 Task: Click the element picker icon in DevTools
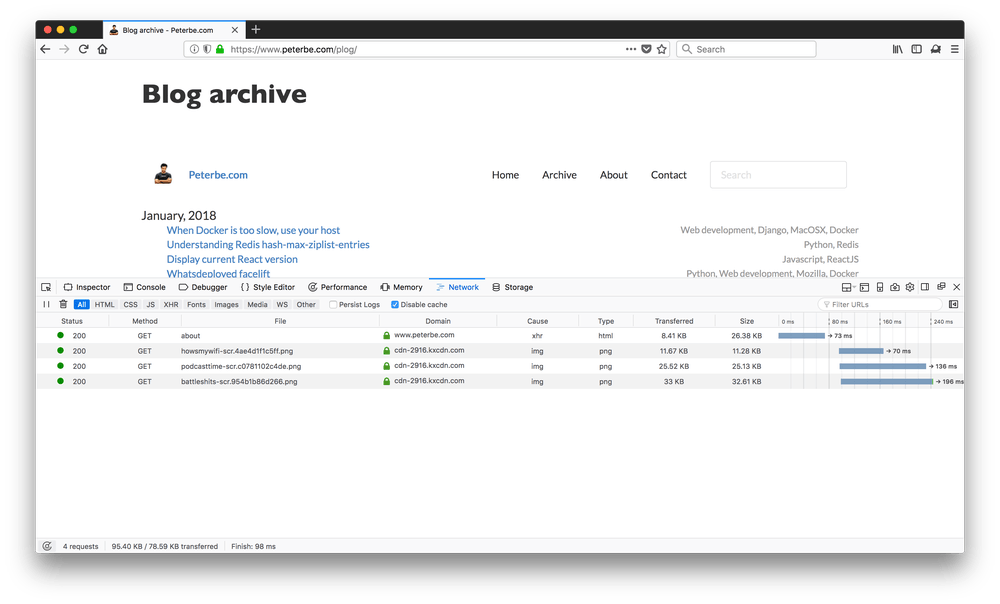pyautogui.click(x=46, y=287)
